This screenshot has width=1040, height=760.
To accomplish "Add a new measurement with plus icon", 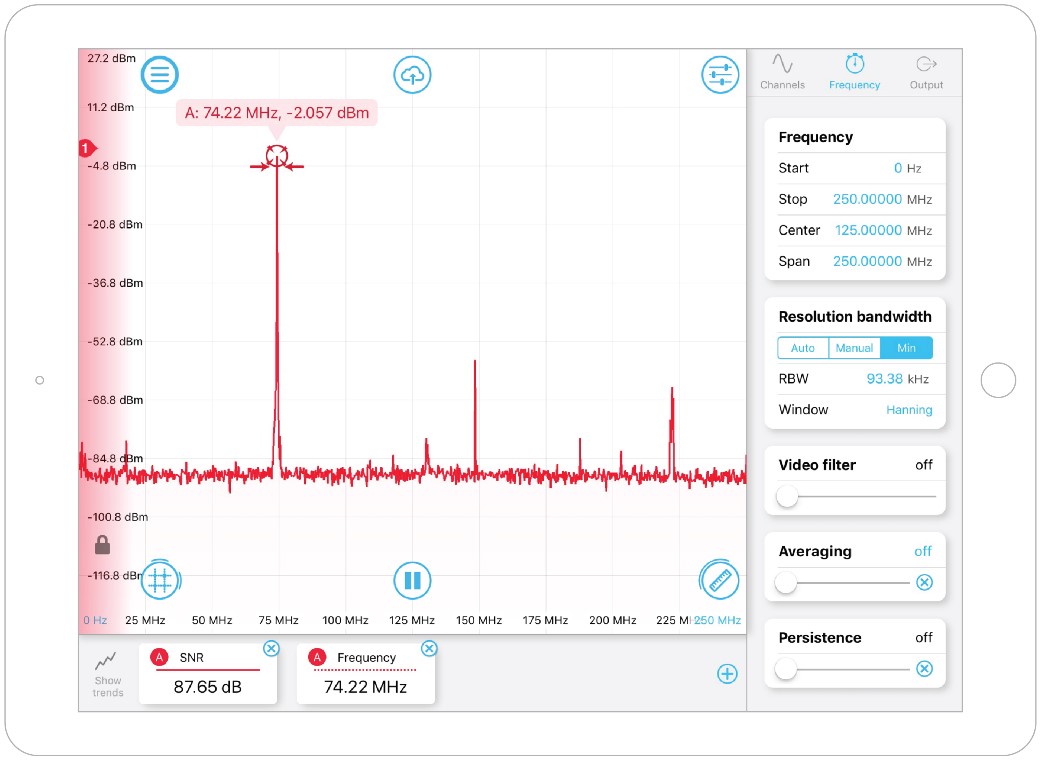I will pyautogui.click(x=727, y=674).
